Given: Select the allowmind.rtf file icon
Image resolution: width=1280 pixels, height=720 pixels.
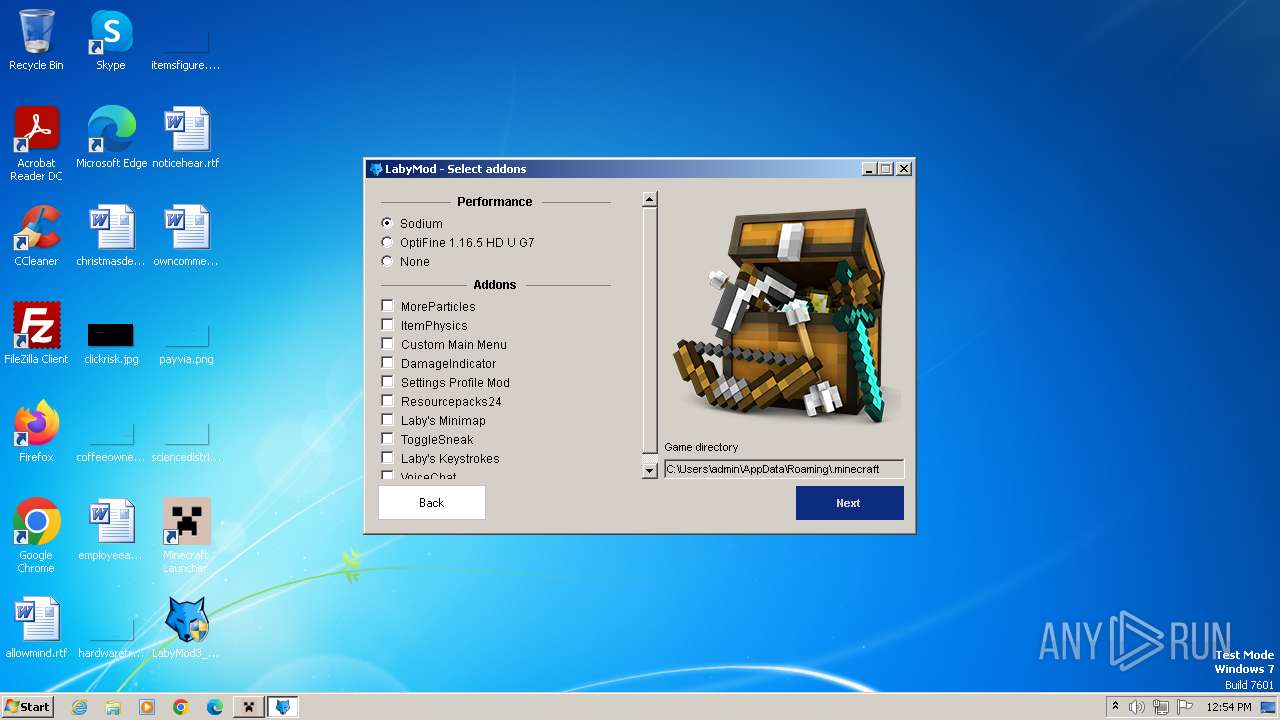Looking at the screenshot, I should tap(36, 629).
